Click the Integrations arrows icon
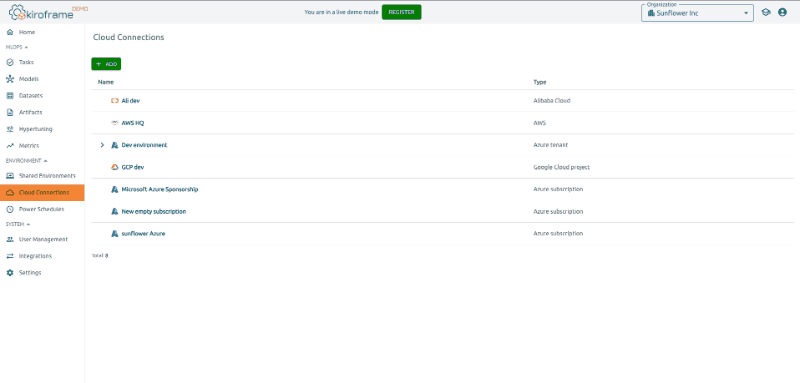Screen dimensions: 800x383 pos(10,256)
